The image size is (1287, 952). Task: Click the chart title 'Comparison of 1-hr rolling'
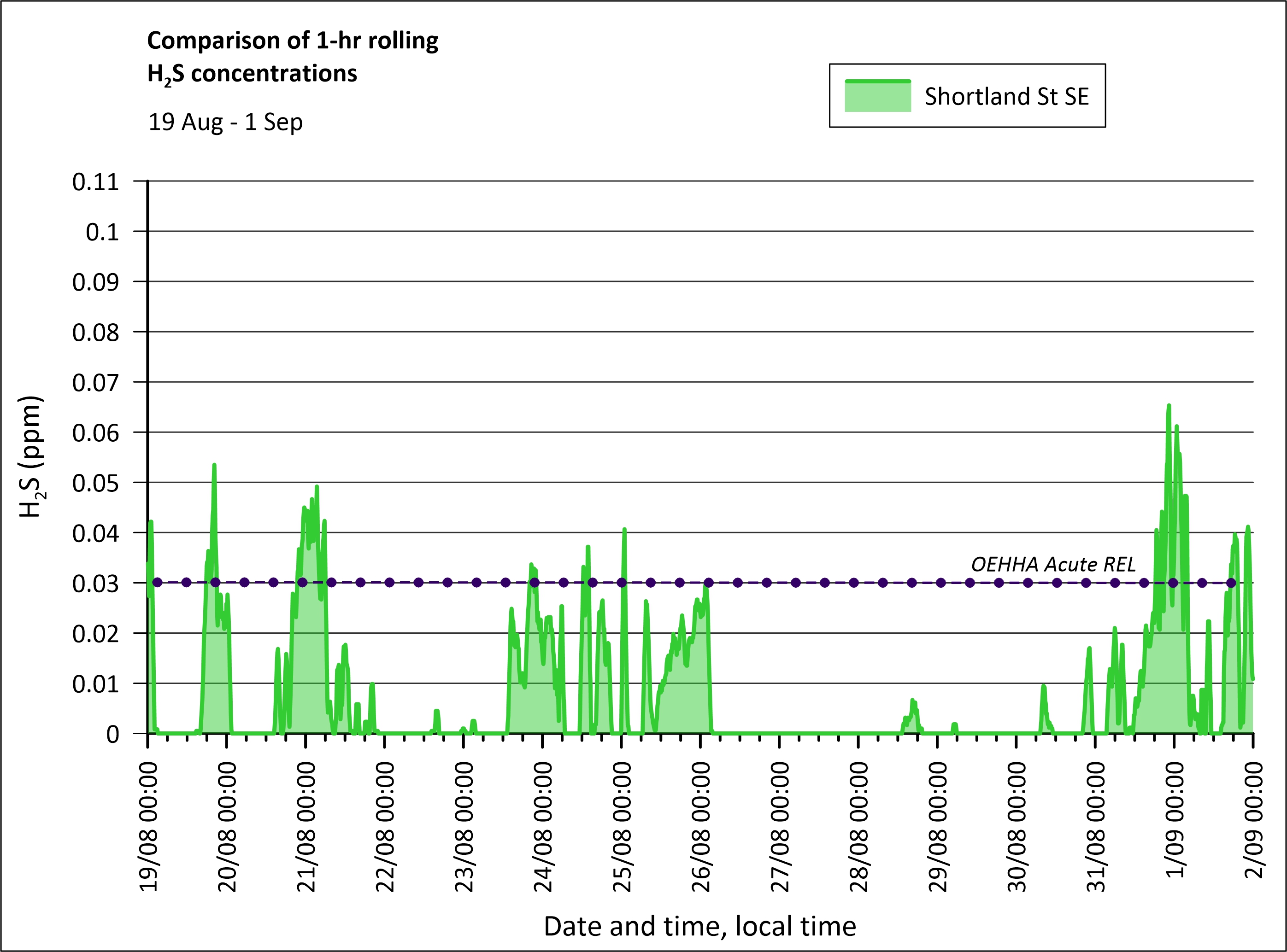(x=292, y=41)
